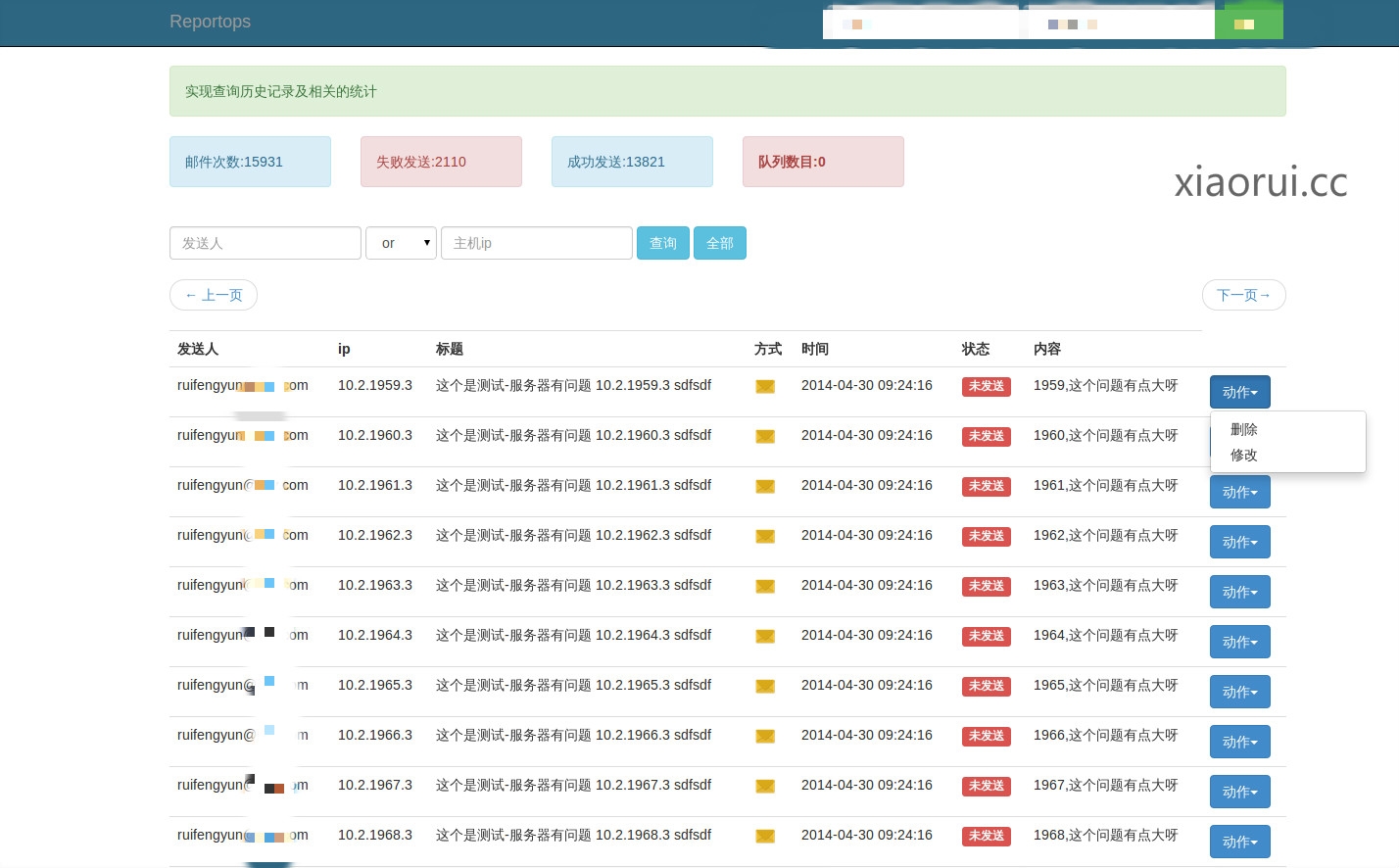Click the mail icon for the 10.2.1961.3 entry
The image size is (1399, 868).
click(x=765, y=487)
